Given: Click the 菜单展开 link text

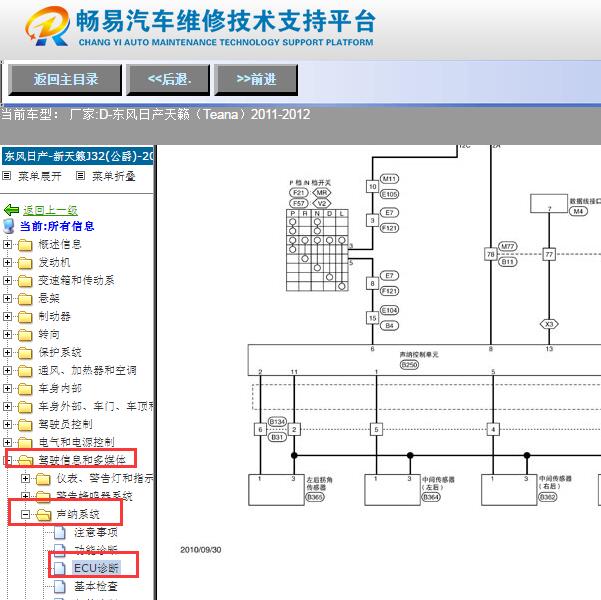Looking at the screenshot, I should point(40,176).
